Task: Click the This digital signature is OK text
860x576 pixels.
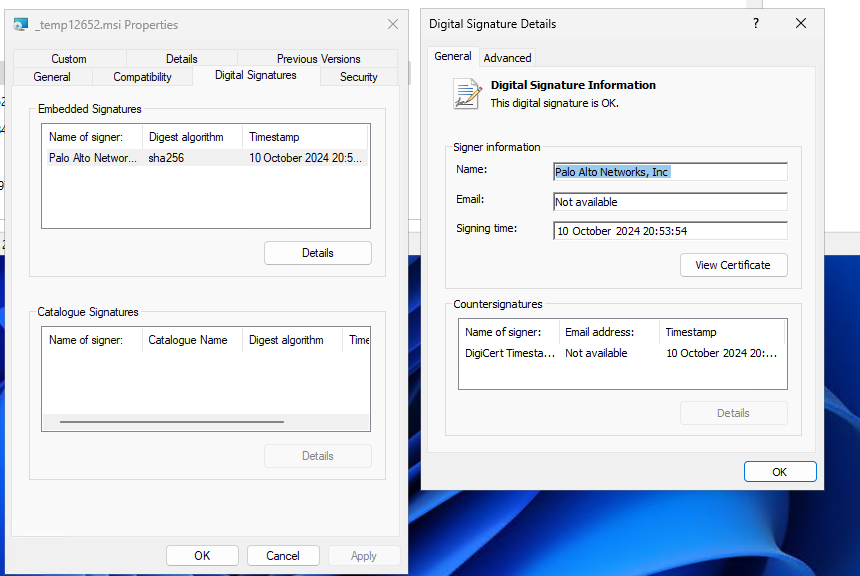Action: click(x=555, y=103)
